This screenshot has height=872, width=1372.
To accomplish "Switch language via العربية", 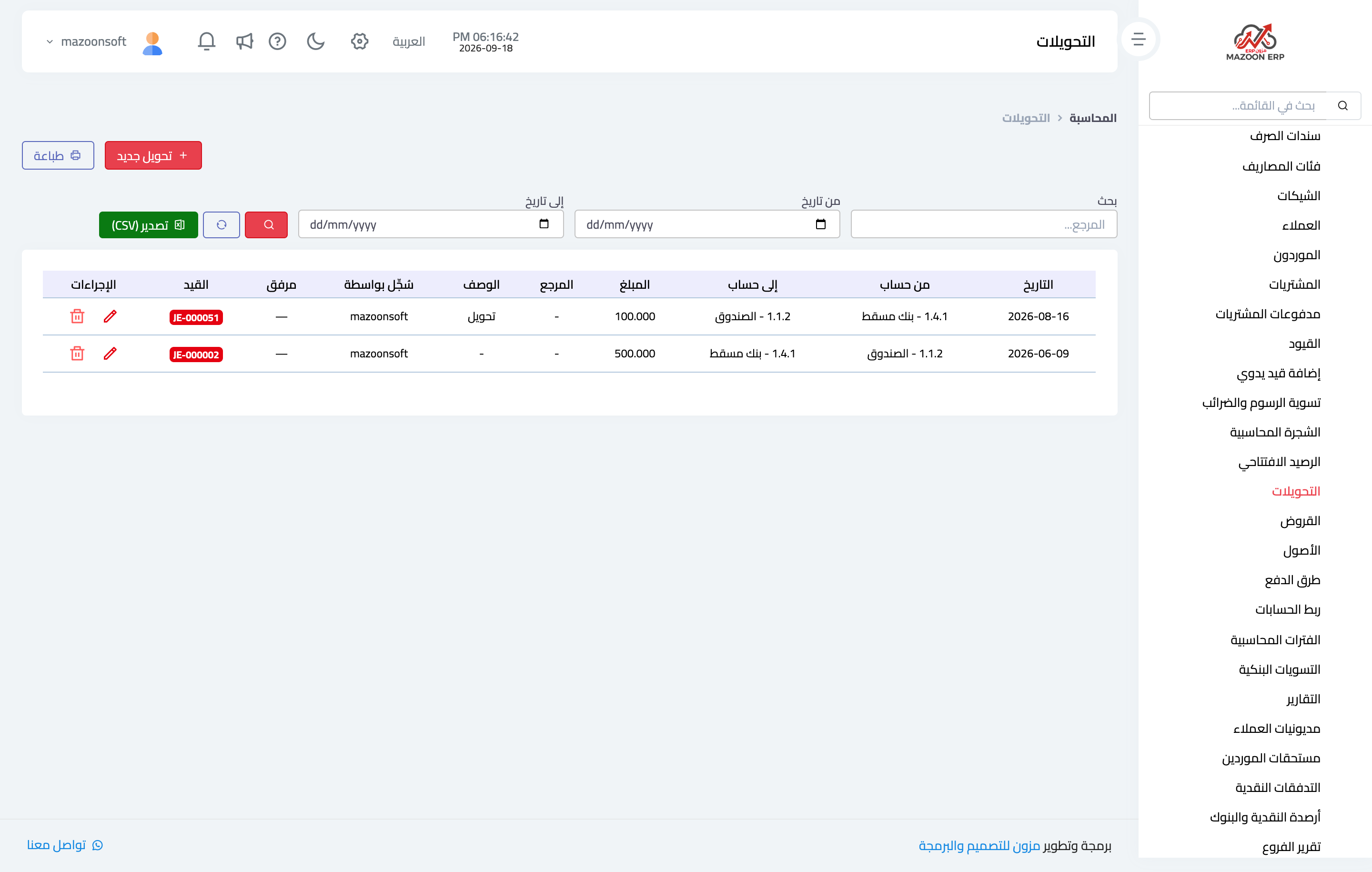I will coord(409,41).
